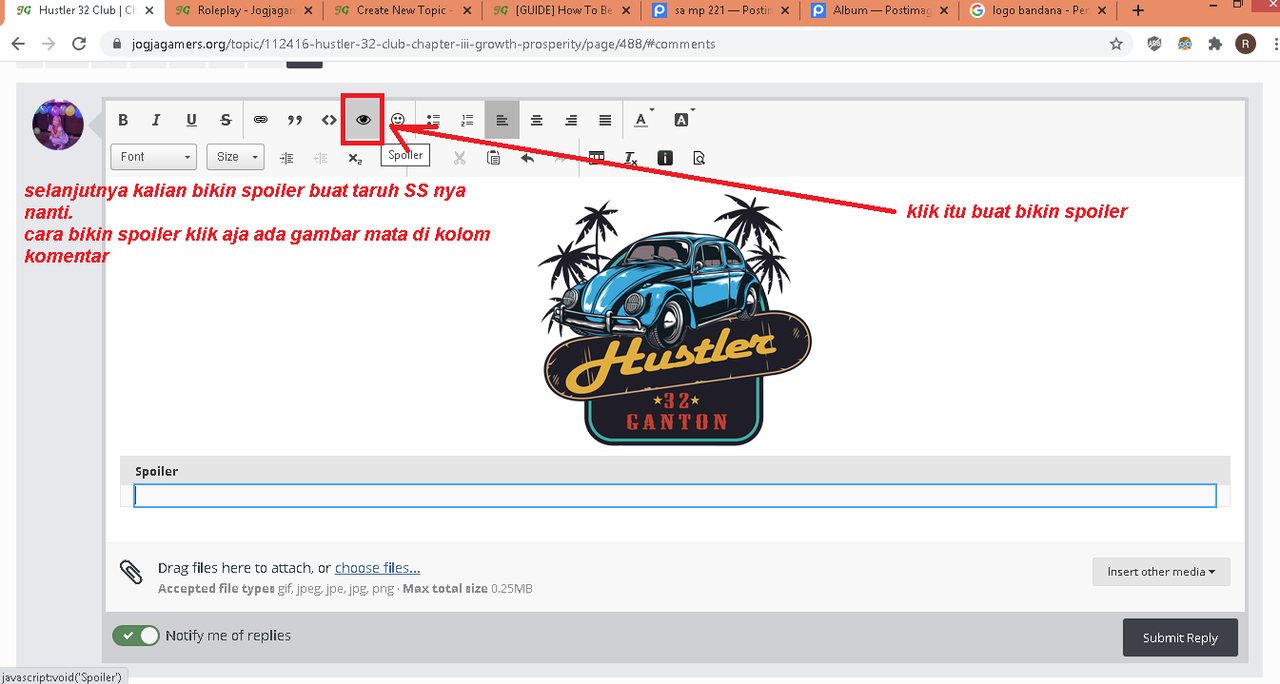Viewport: 1280px width, 684px height.
Task: Click the paperclip attachment icon
Action: click(131, 572)
